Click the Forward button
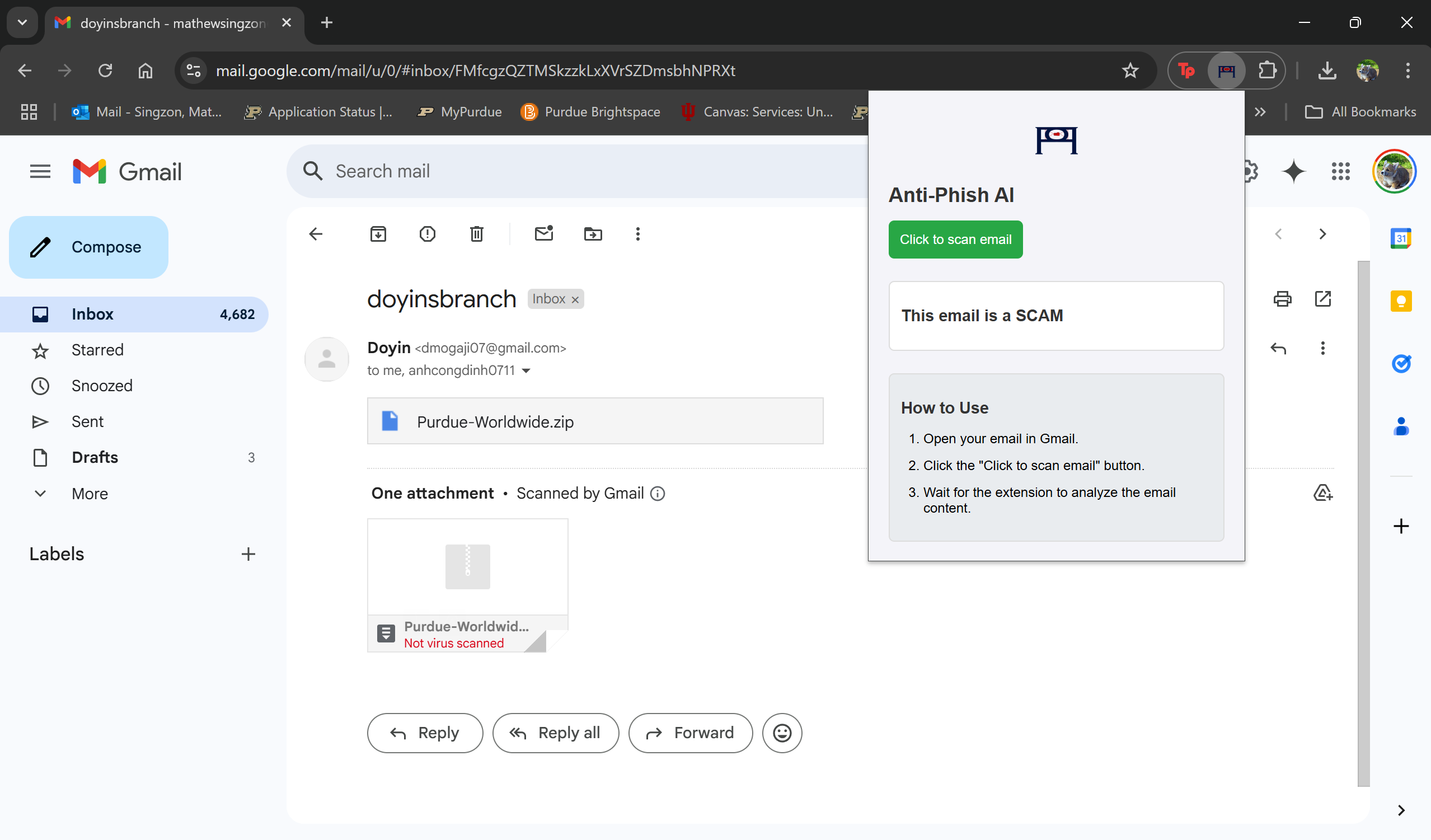The image size is (1431, 840). (690, 733)
